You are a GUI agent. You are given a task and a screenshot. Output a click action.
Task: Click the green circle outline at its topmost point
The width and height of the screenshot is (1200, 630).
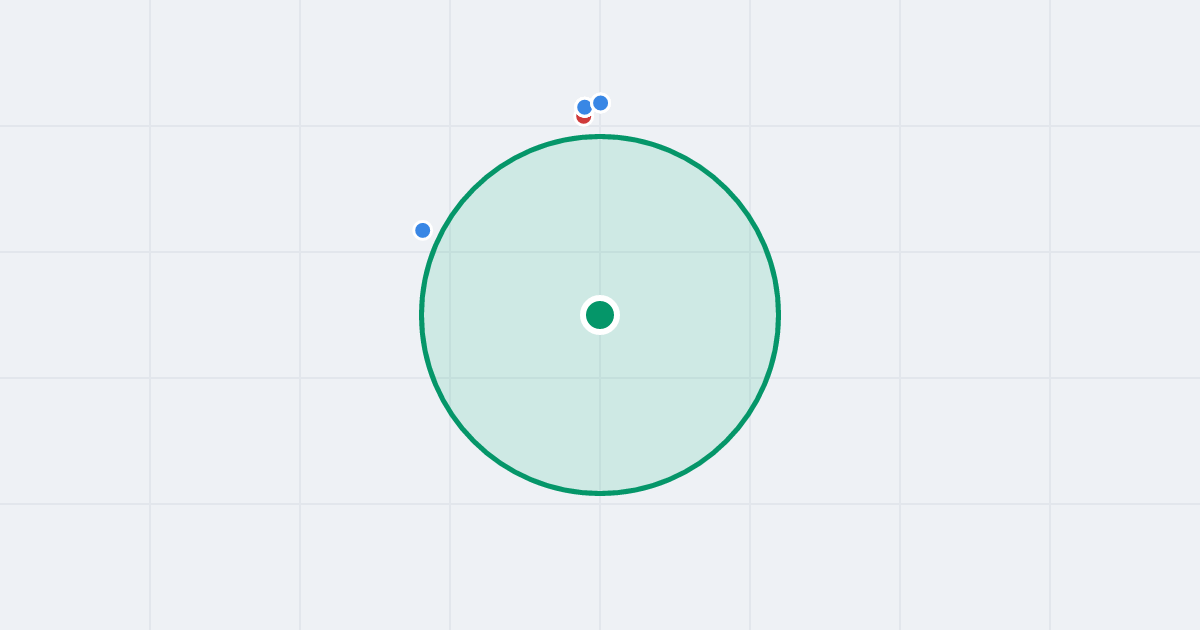pos(600,137)
